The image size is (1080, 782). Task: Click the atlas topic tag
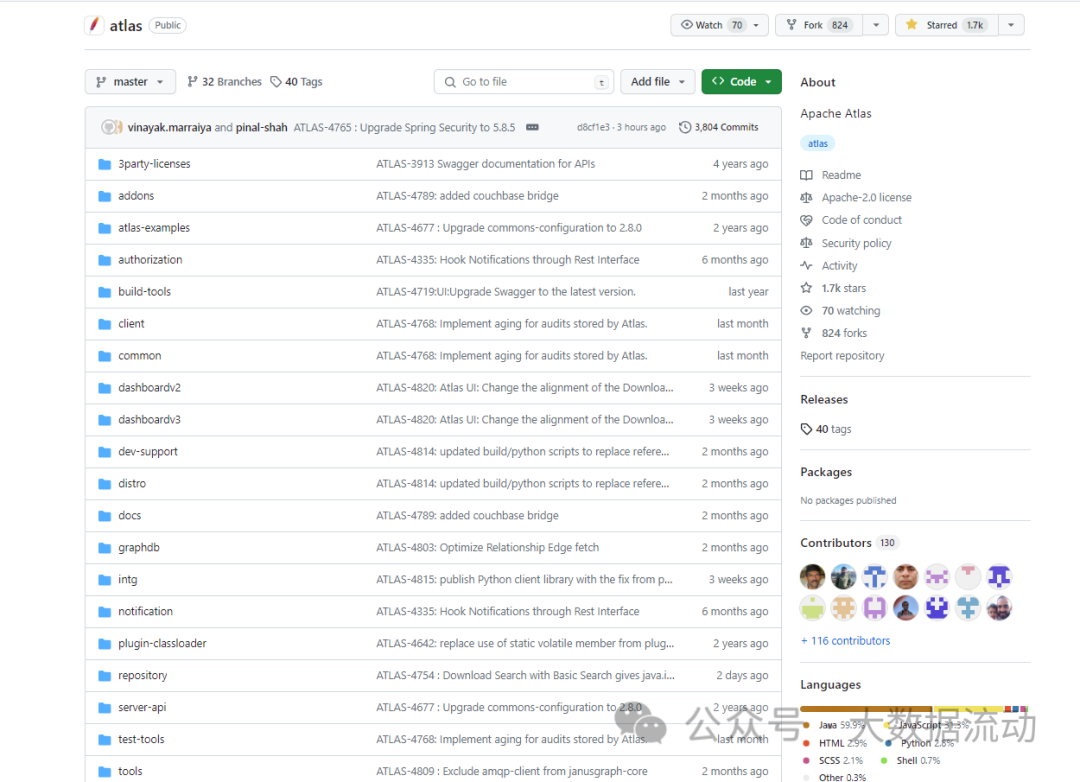pyautogui.click(x=818, y=143)
